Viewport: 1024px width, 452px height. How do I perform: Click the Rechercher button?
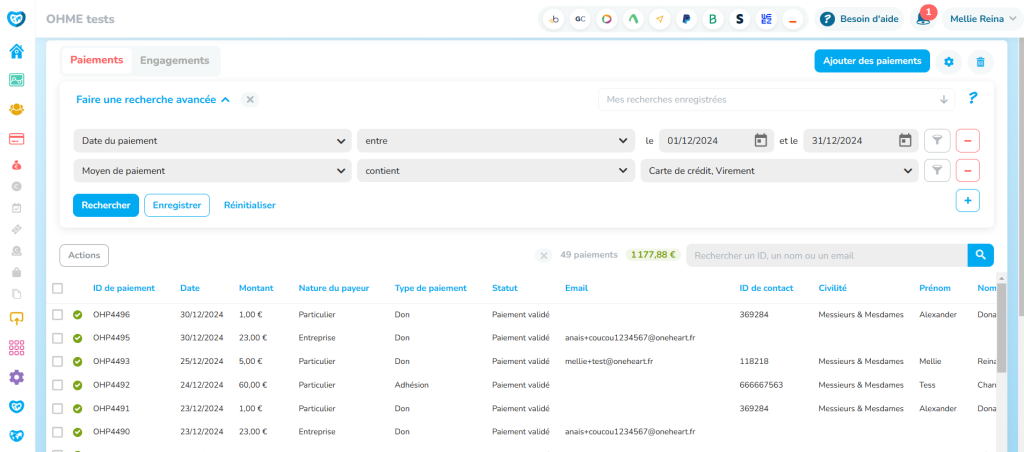(x=105, y=205)
